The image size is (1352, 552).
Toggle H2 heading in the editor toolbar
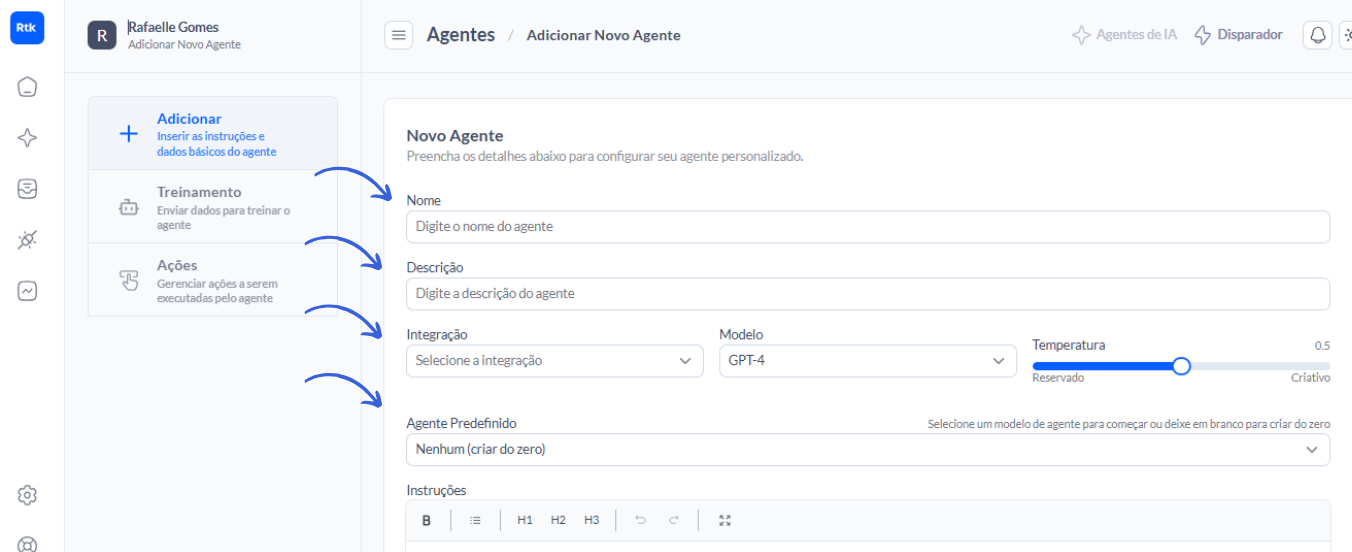pos(558,520)
